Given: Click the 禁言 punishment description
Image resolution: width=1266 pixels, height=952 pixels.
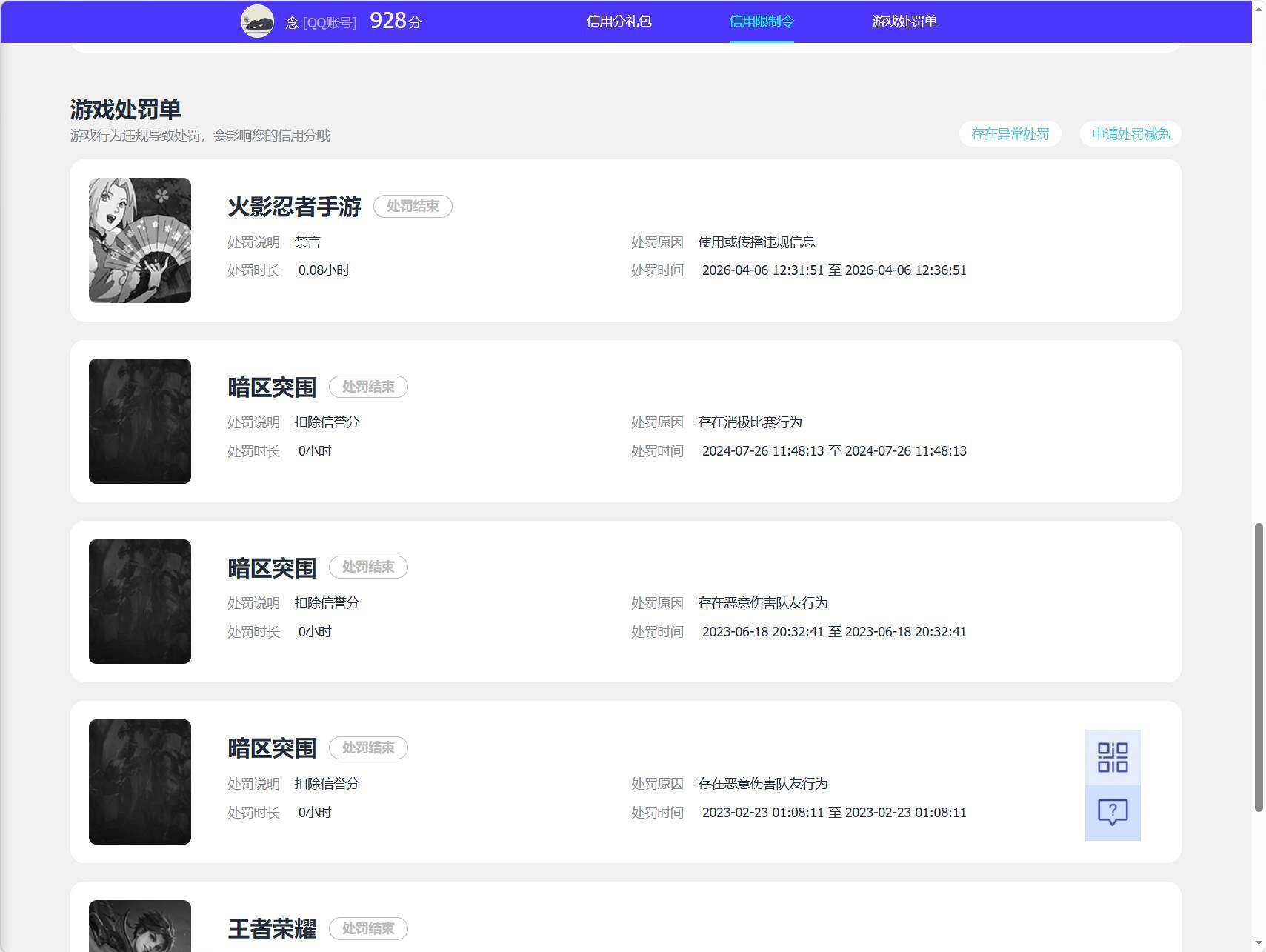Looking at the screenshot, I should point(307,242).
